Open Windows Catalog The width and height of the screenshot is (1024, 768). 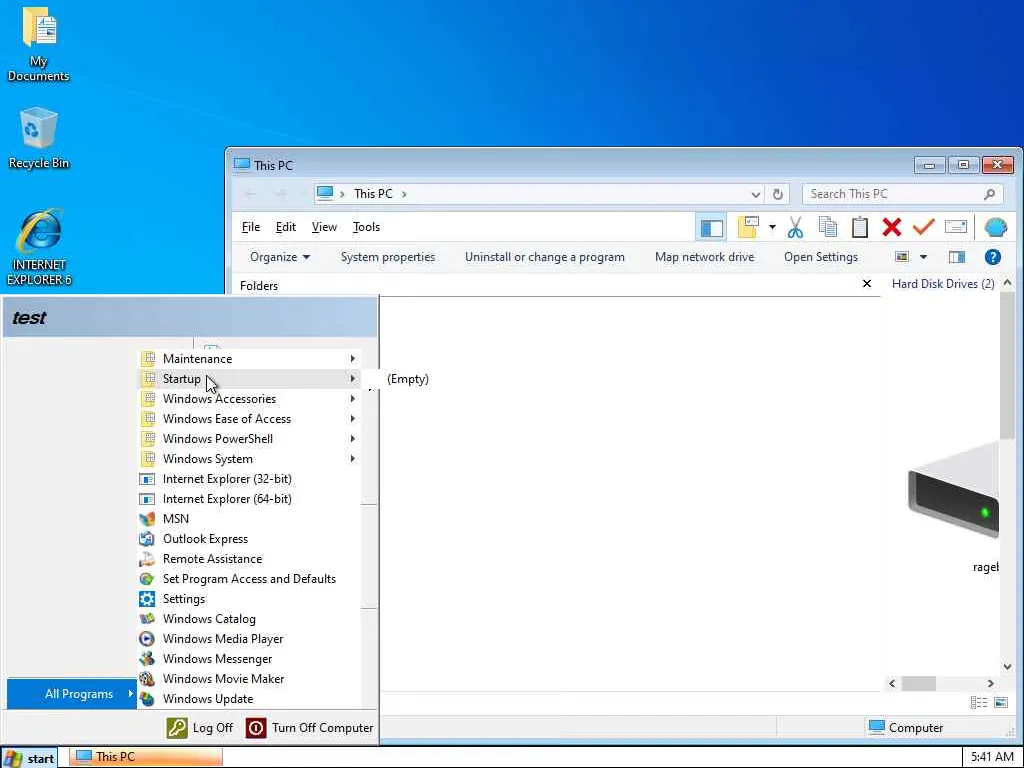249,619
